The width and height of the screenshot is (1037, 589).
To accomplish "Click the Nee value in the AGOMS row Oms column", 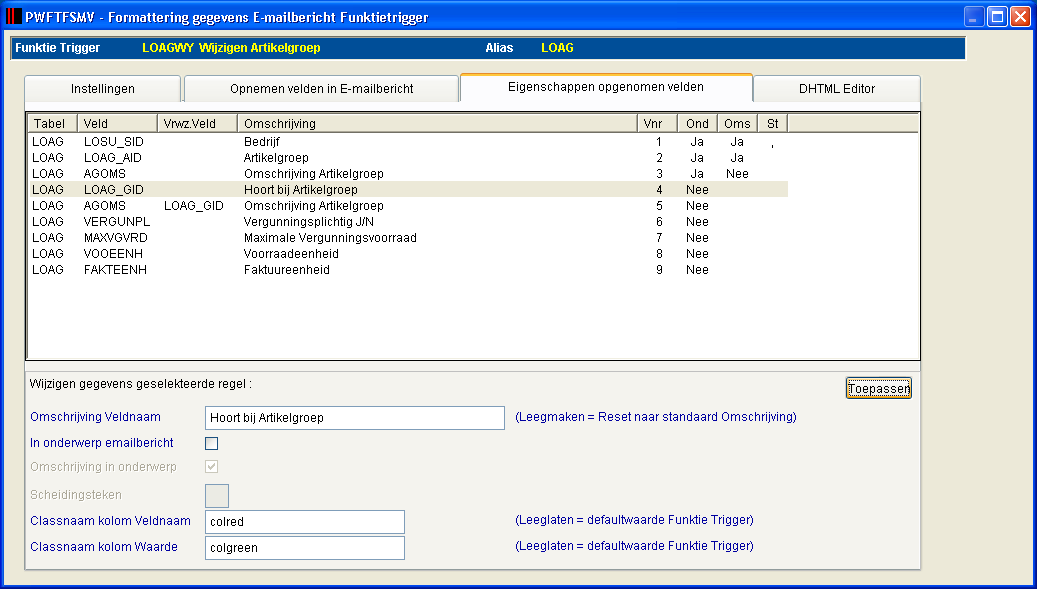I will (737, 174).
